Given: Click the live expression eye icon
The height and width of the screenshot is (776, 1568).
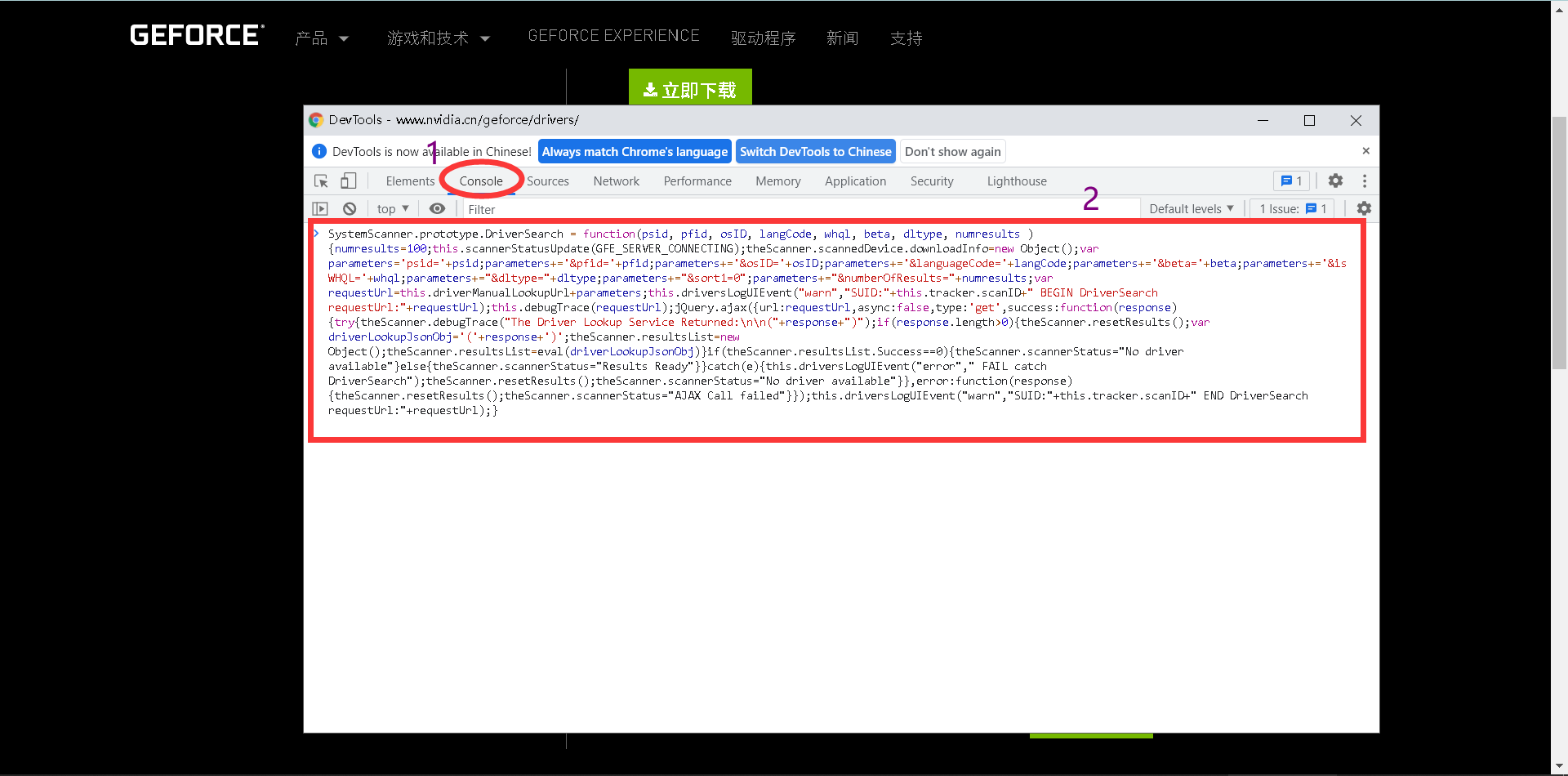Looking at the screenshot, I should tap(437, 208).
